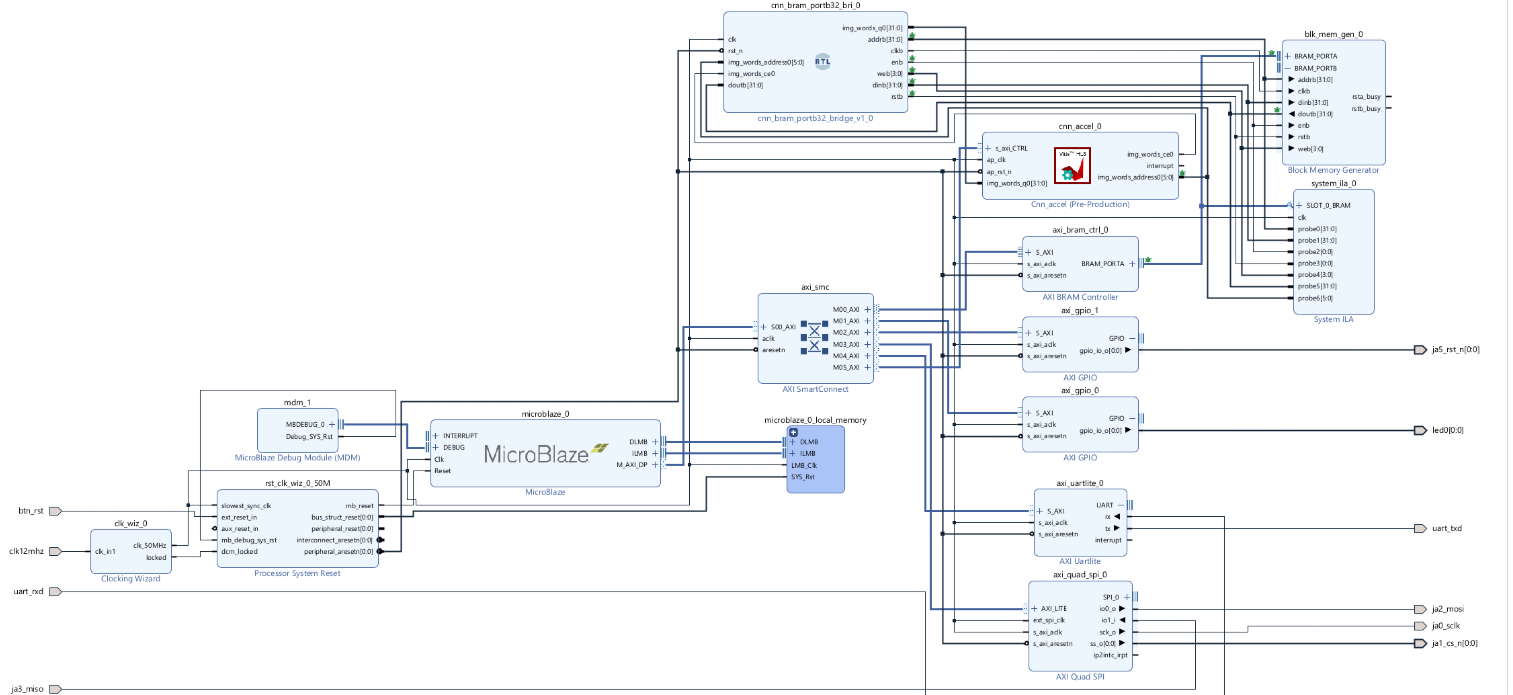Expand the M_AXI_DP interface on microblaze_0

[655, 464]
